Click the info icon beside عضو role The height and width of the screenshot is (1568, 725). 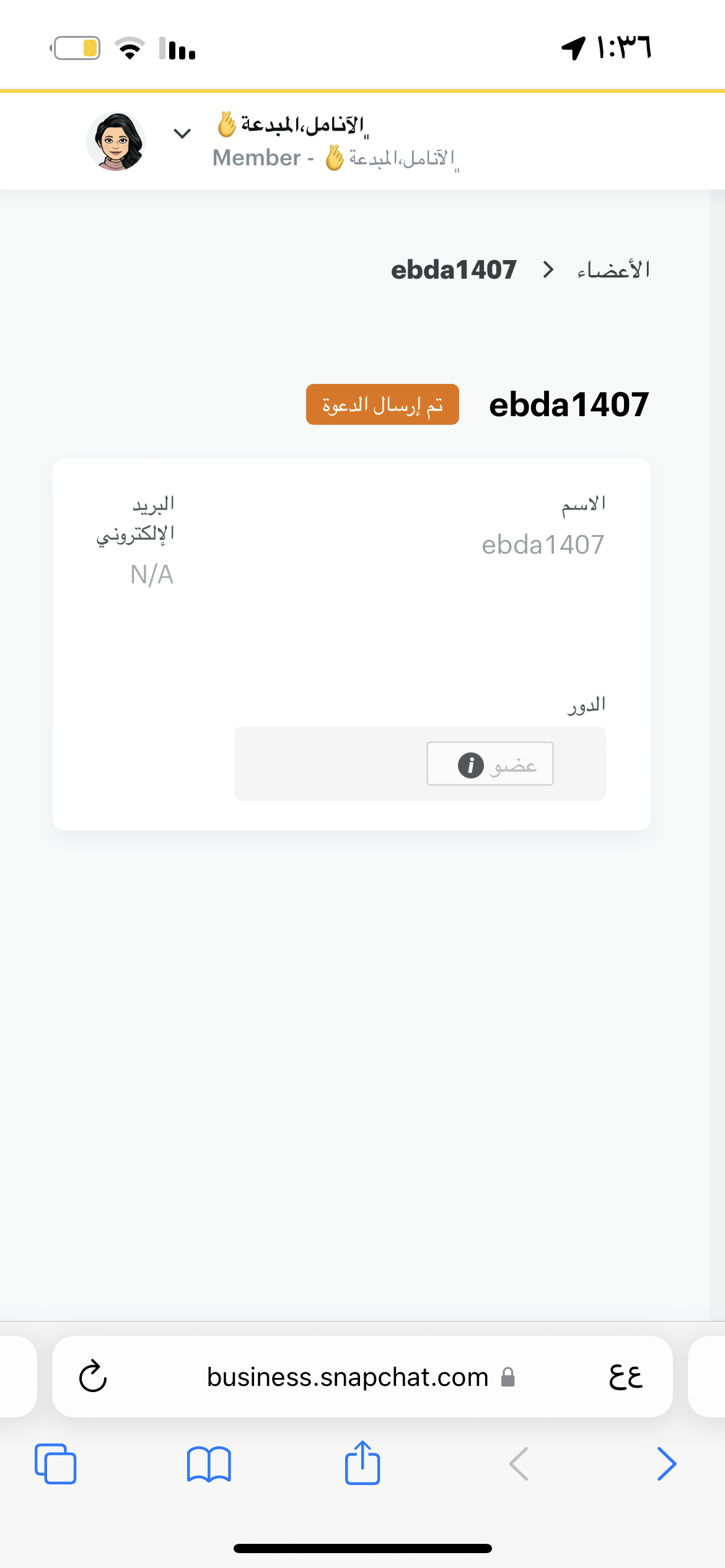471,765
